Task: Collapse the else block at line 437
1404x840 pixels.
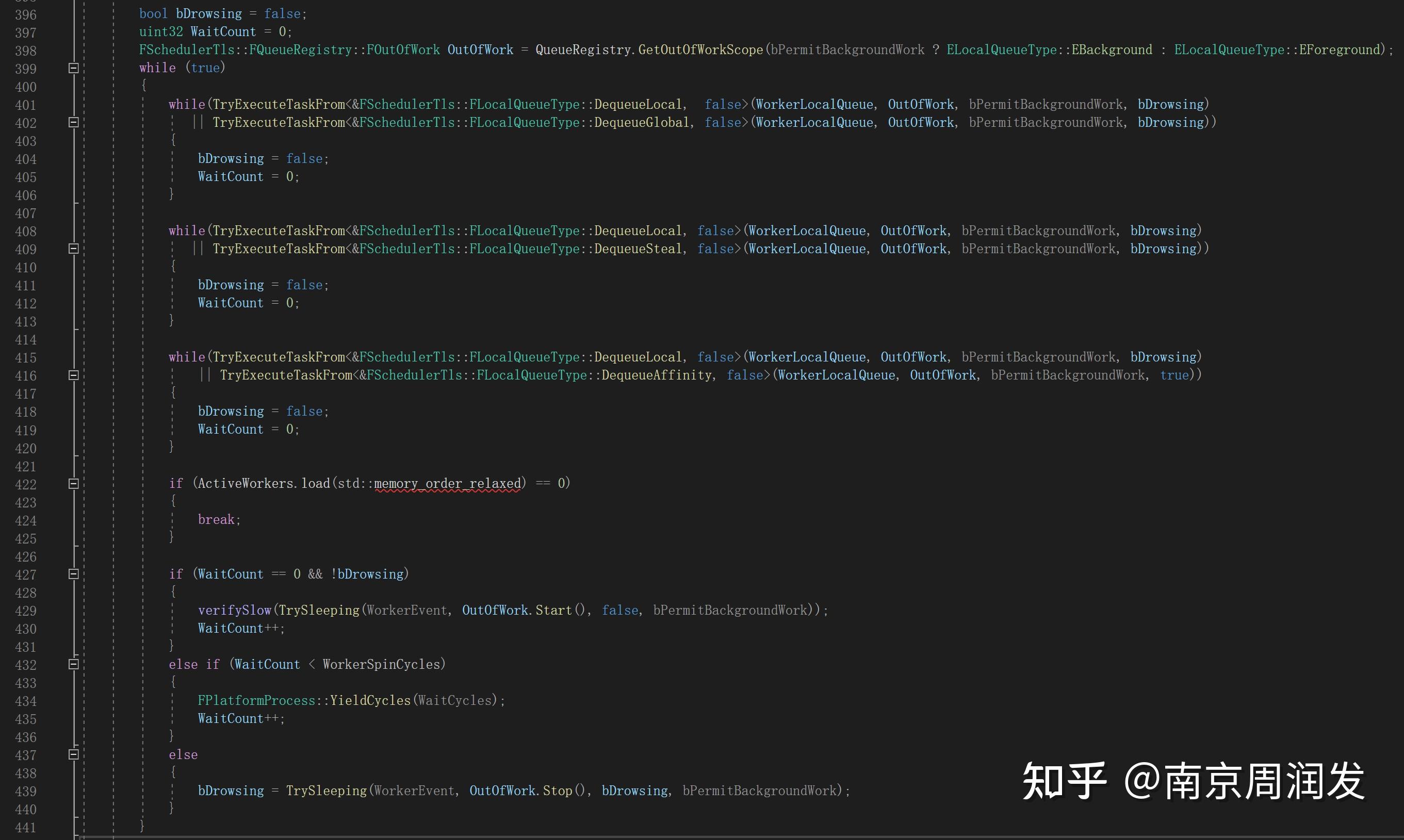Action: 73,754
